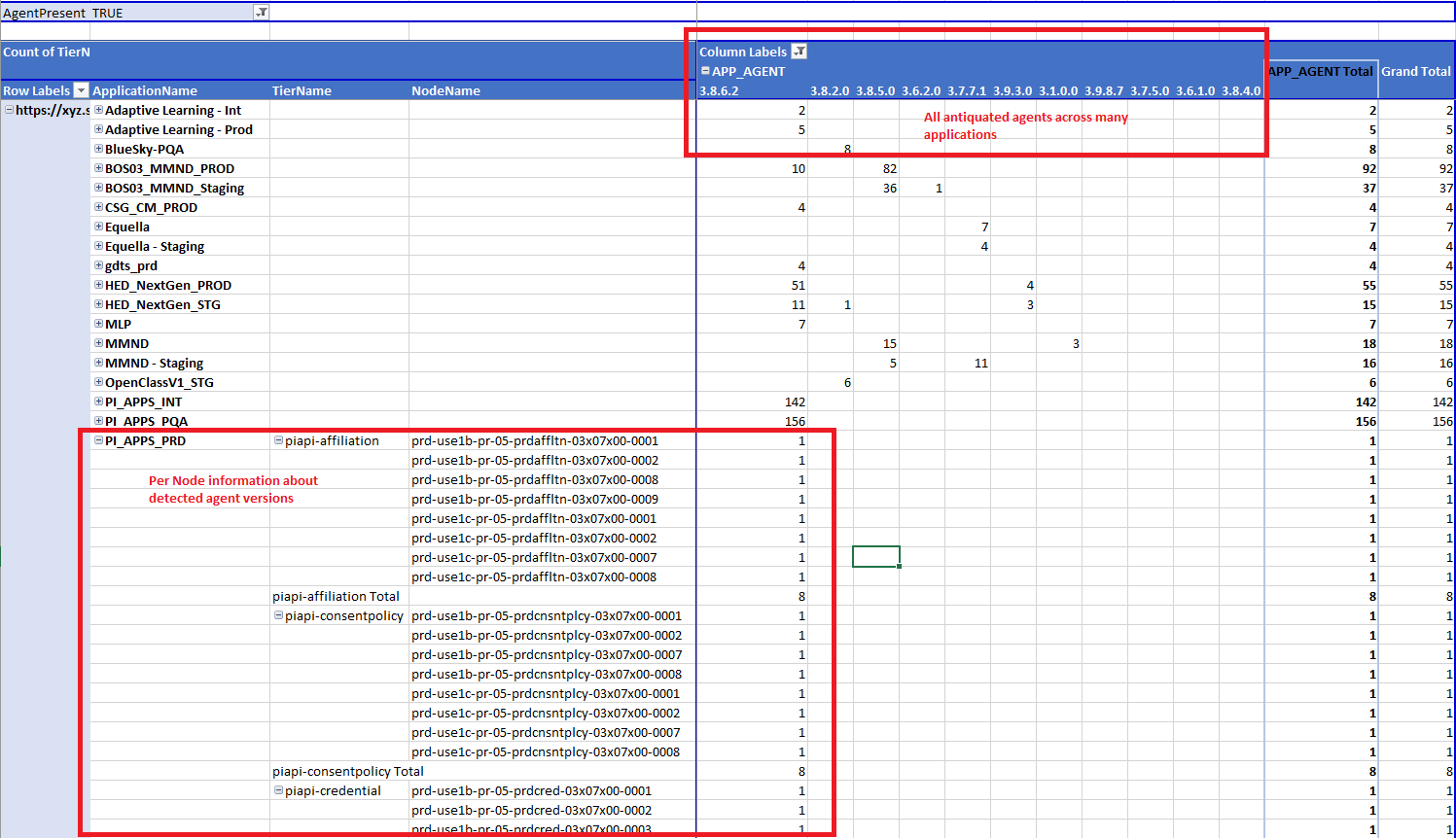1456x838 pixels.
Task: Select version 3.6.2.0 column header
Action: [x=921, y=90]
